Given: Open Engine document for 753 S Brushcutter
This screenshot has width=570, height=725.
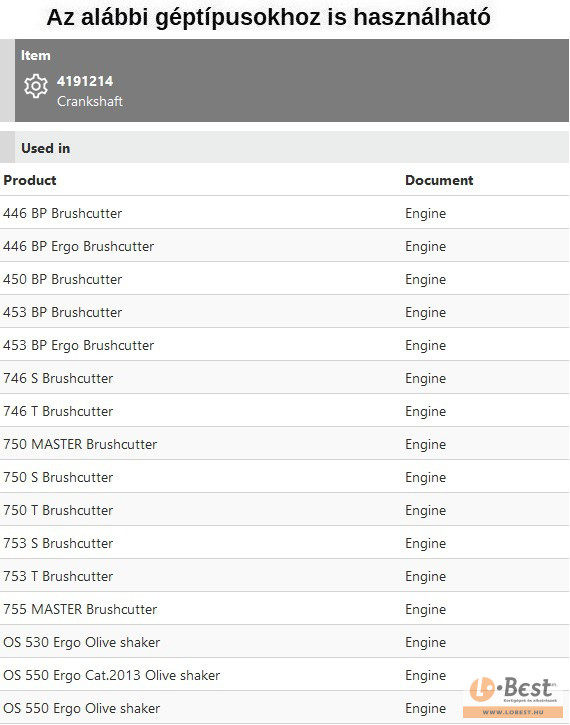Looking at the screenshot, I should (x=425, y=543).
